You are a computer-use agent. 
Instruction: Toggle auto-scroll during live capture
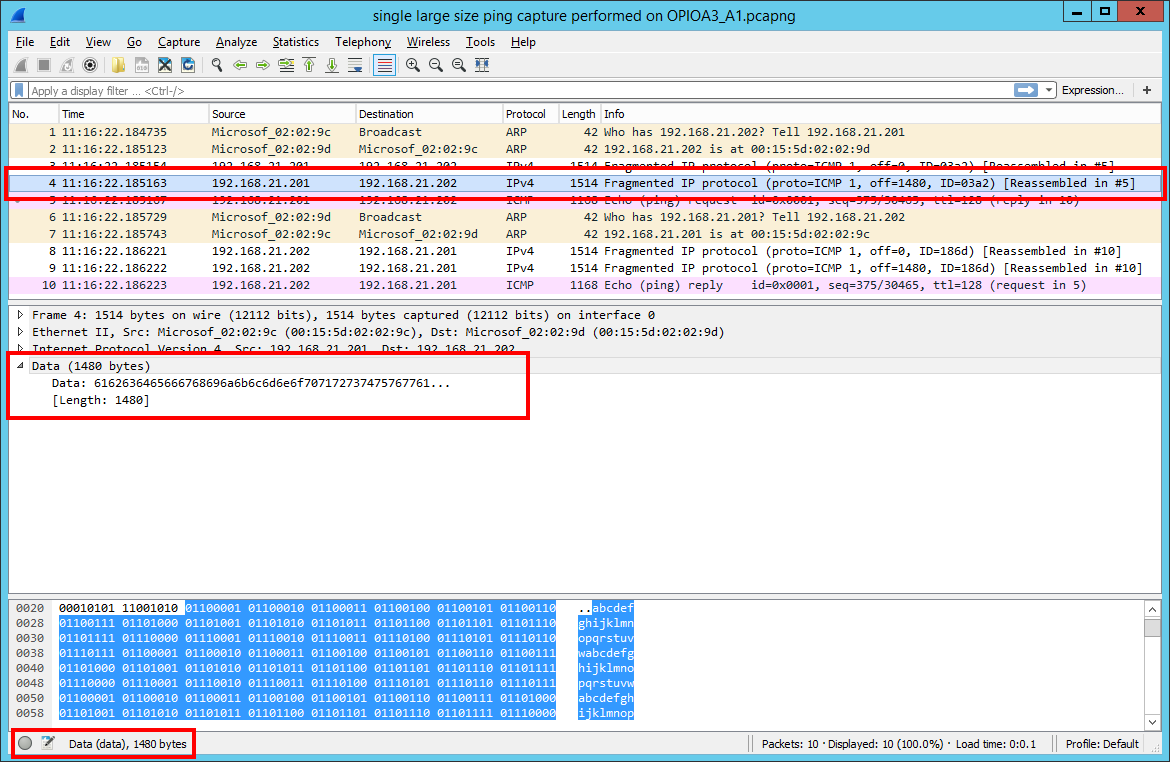[x=355, y=65]
